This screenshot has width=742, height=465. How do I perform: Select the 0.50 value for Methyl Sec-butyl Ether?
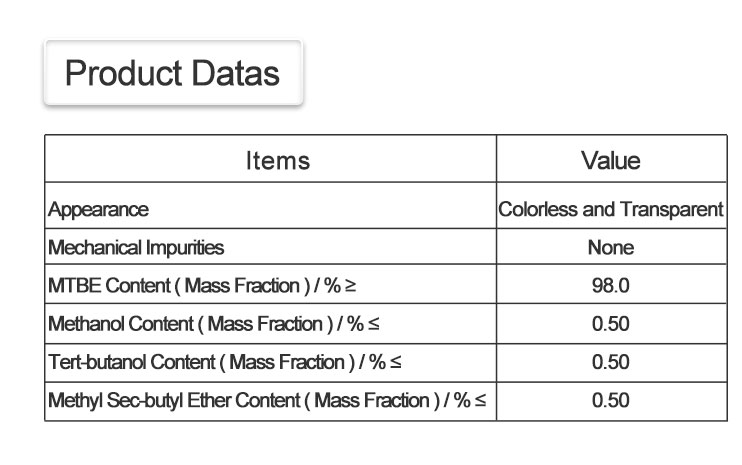[x=610, y=400]
